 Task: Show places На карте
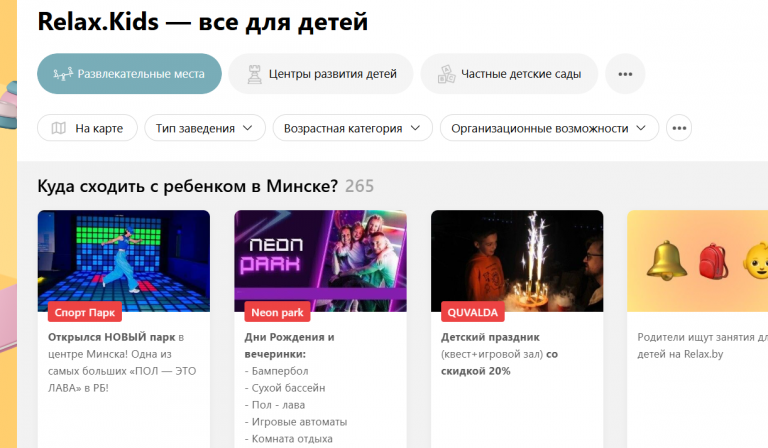87,128
